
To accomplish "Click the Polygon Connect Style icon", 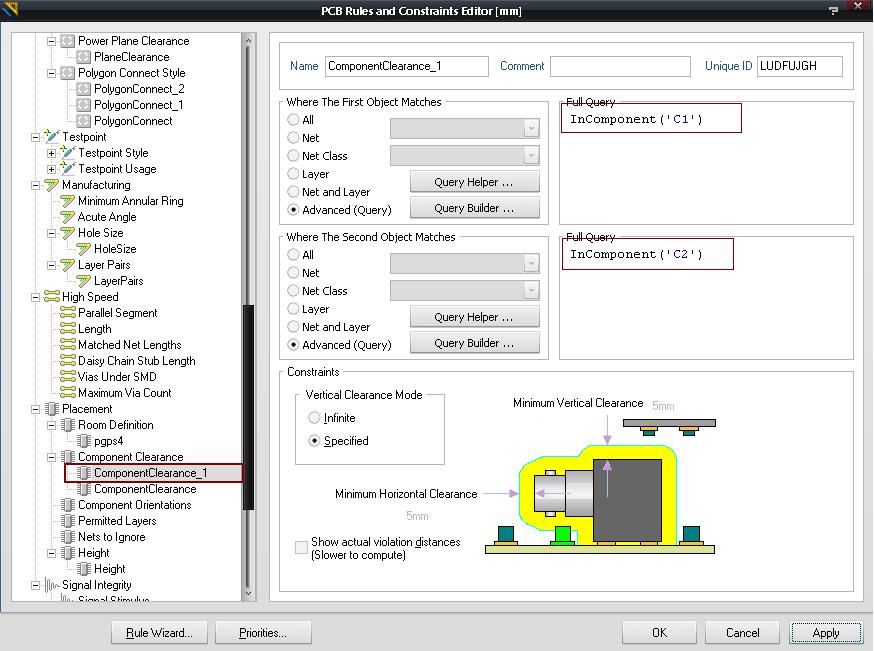I will click(67, 73).
